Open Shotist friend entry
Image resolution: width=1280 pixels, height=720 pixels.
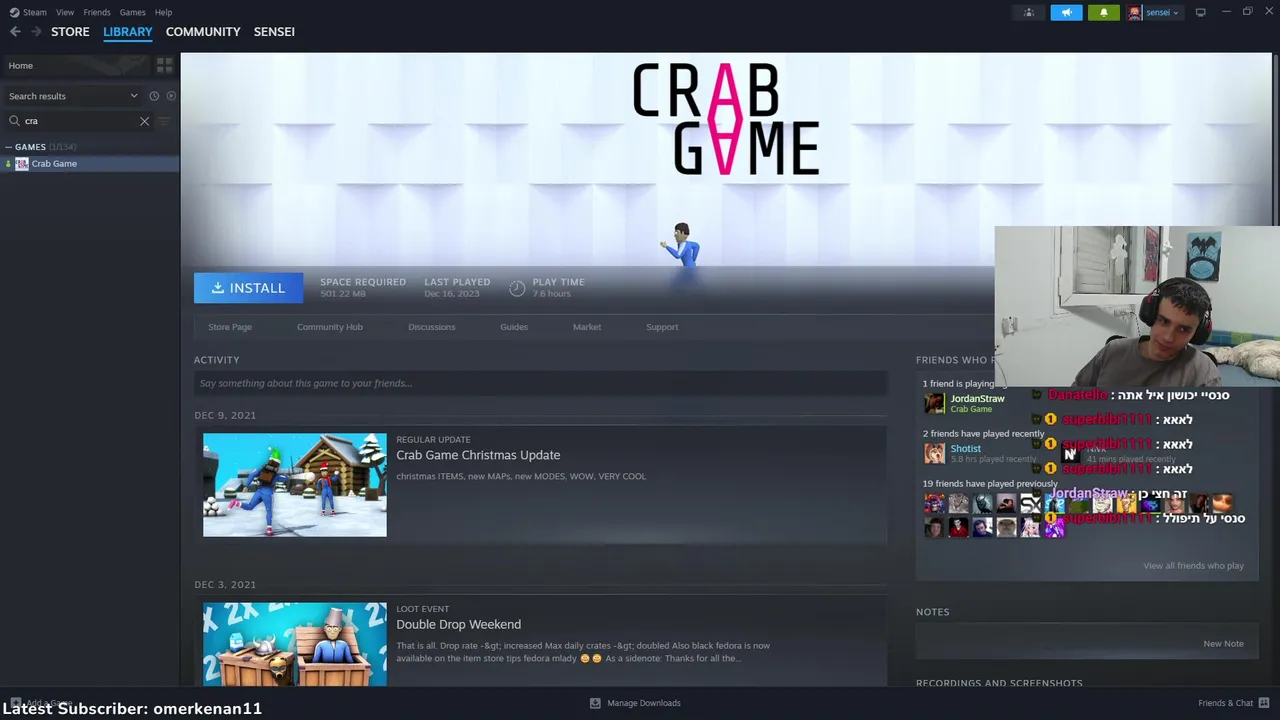coord(980,453)
